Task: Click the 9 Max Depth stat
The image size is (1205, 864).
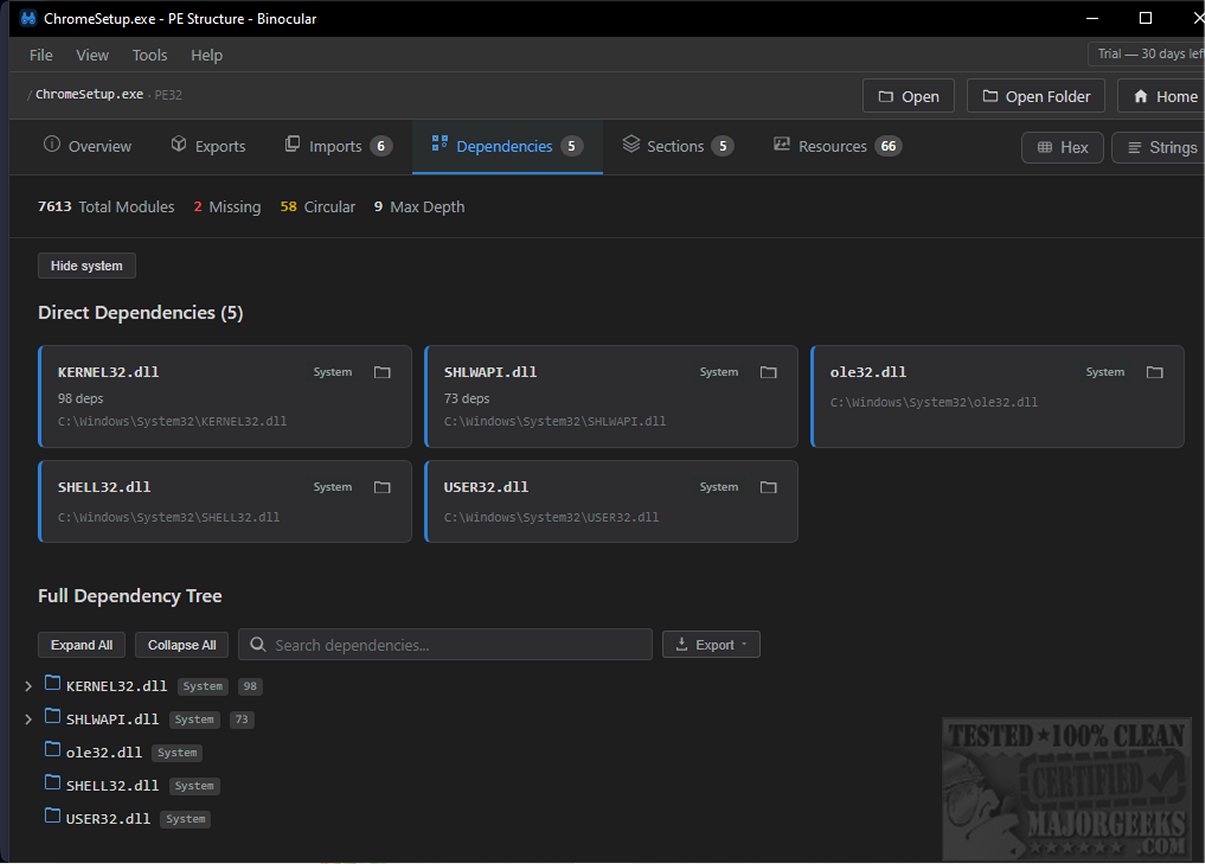Action: (419, 207)
